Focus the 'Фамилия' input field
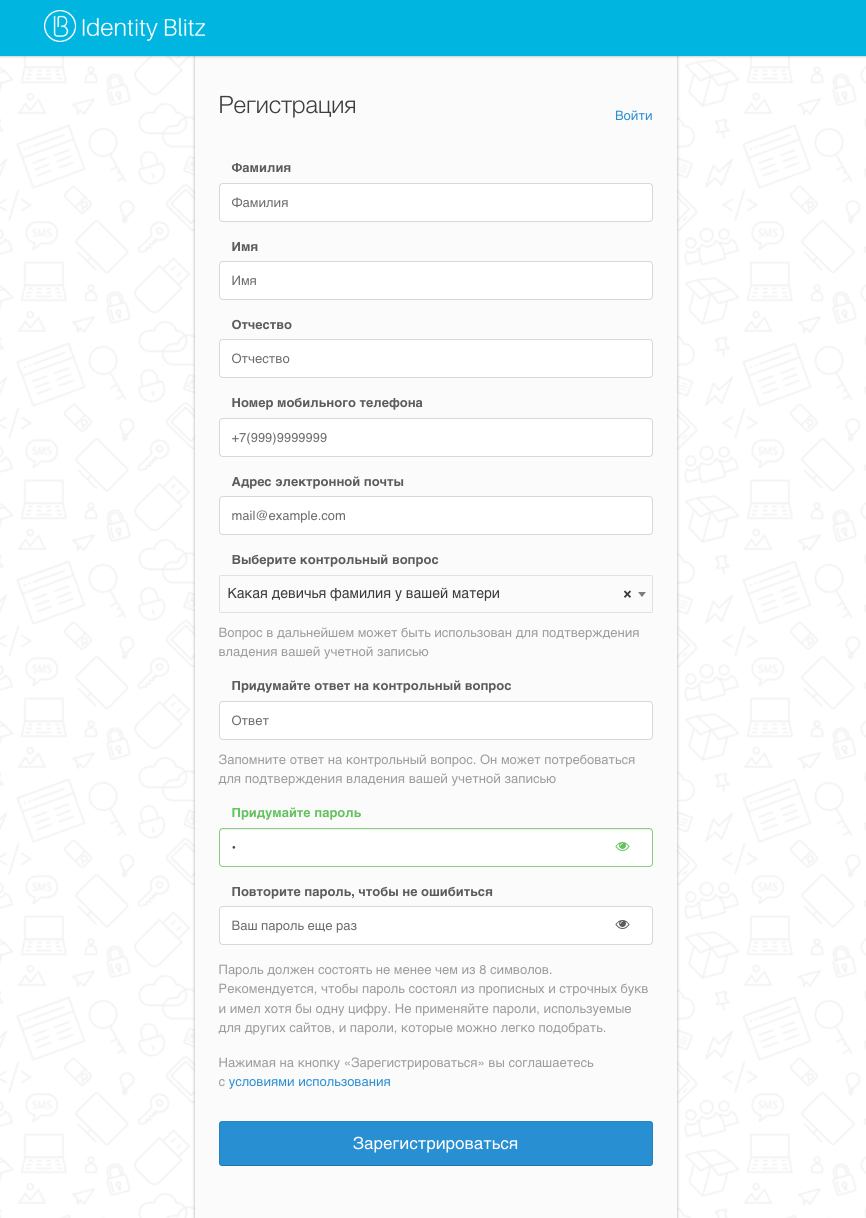 click(435, 202)
